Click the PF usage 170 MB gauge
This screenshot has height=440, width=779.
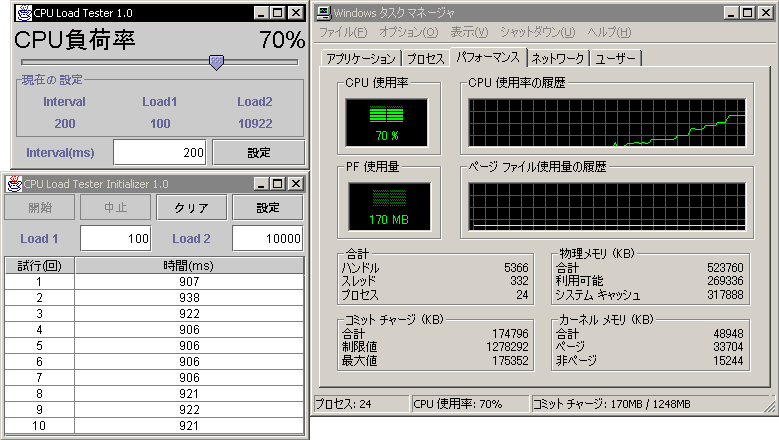click(x=389, y=206)
